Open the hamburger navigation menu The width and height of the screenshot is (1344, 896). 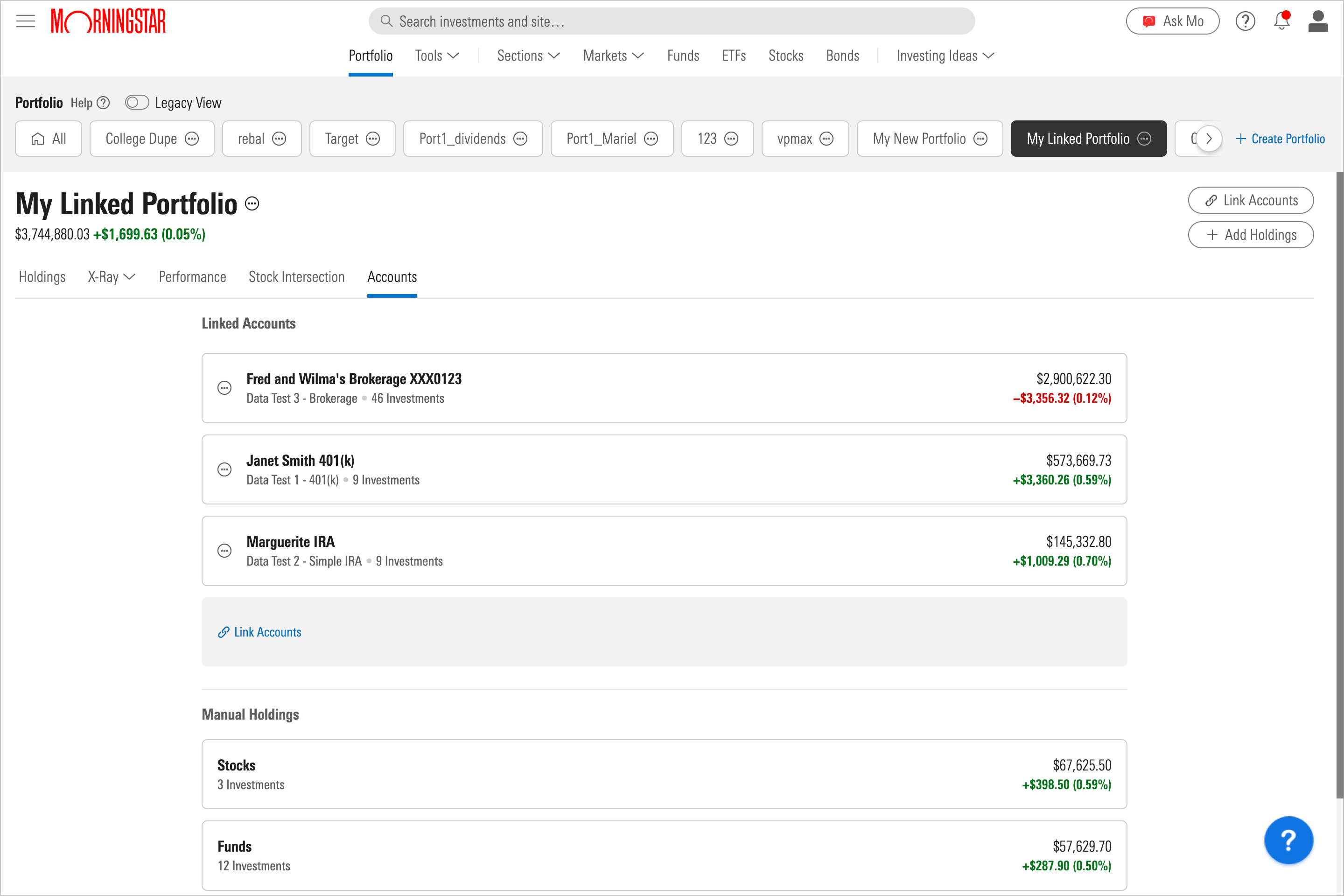click(25, 21)
